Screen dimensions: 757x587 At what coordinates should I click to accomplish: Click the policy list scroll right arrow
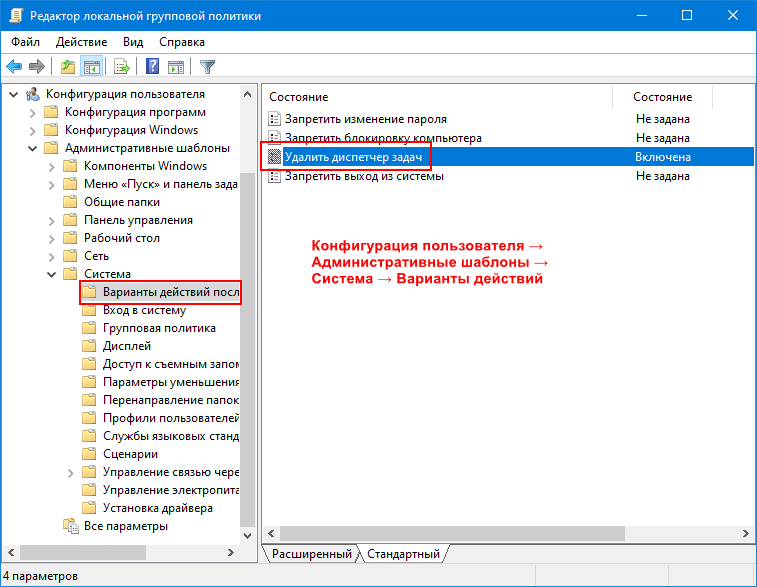pyautogui.click(x=746, y=533)
